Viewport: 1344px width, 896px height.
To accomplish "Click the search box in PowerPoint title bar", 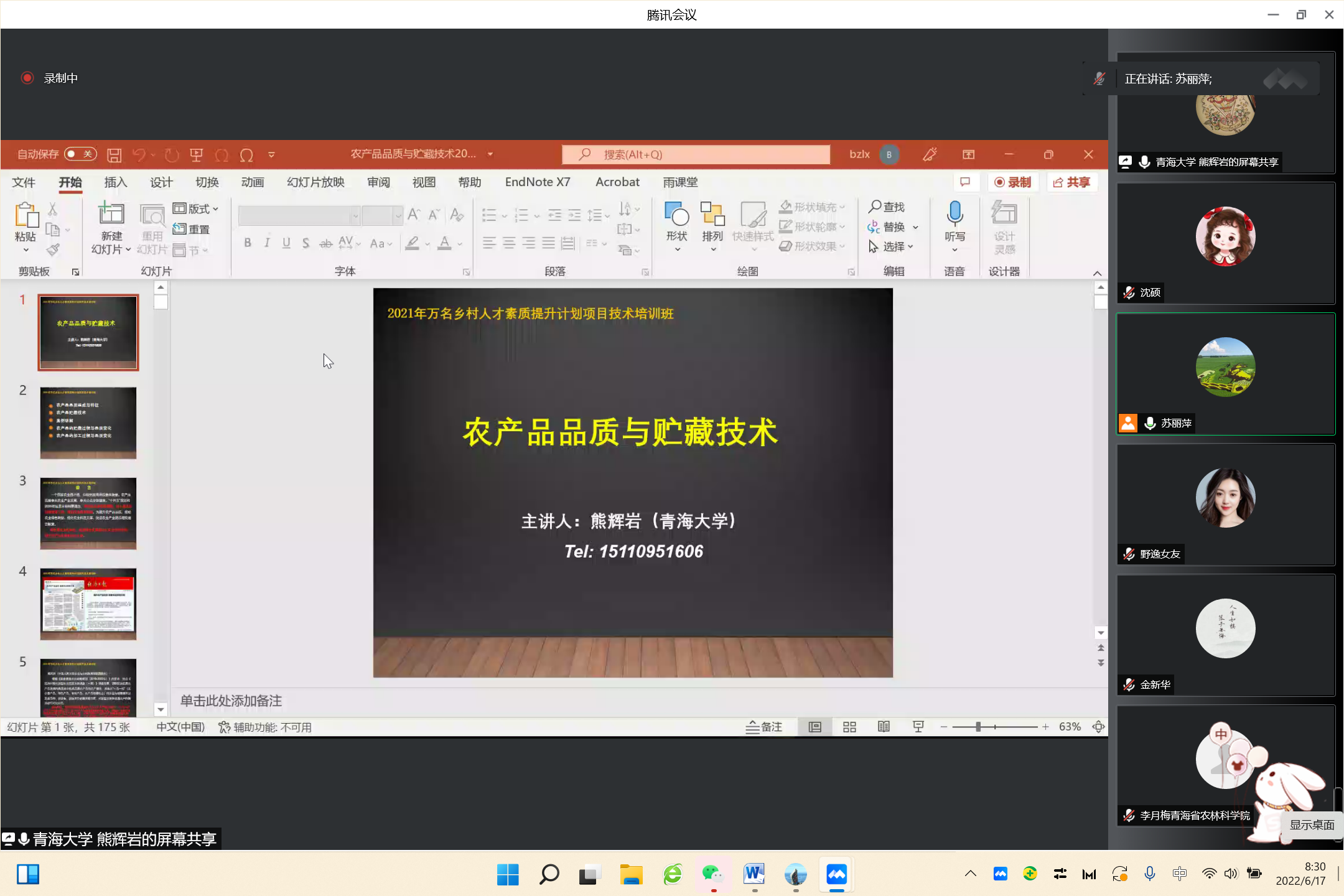I will tap(696, 154).
